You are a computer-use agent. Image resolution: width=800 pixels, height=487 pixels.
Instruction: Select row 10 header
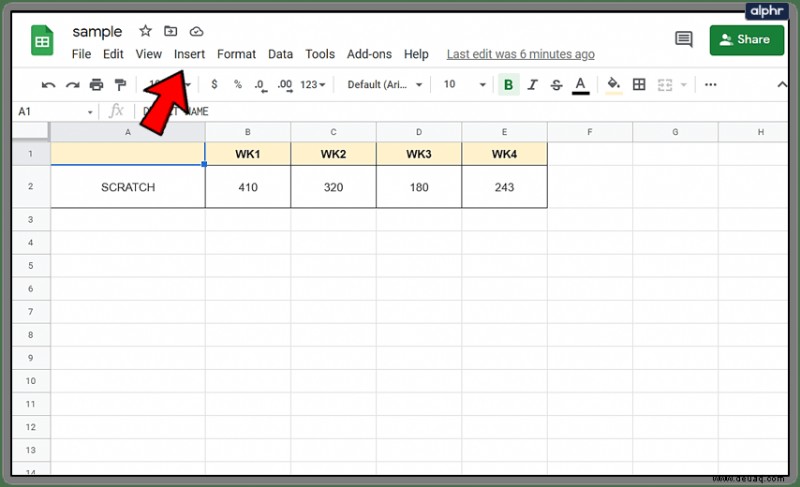[x=31, y=381]
